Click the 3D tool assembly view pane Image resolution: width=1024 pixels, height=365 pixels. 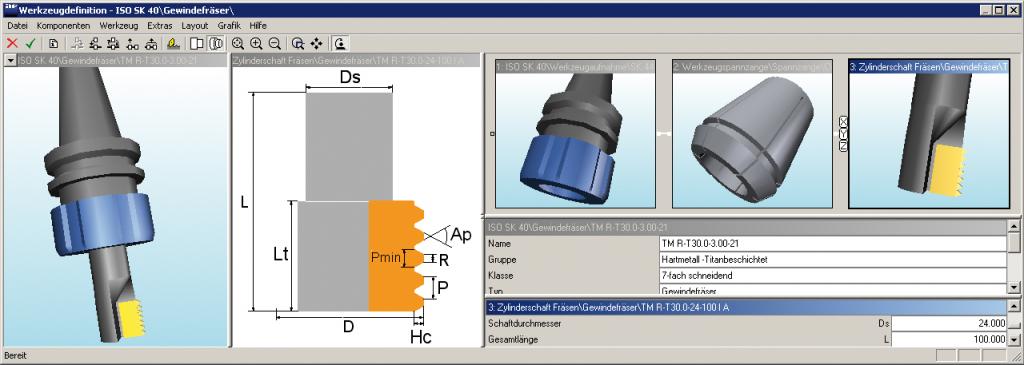[116, 206]
